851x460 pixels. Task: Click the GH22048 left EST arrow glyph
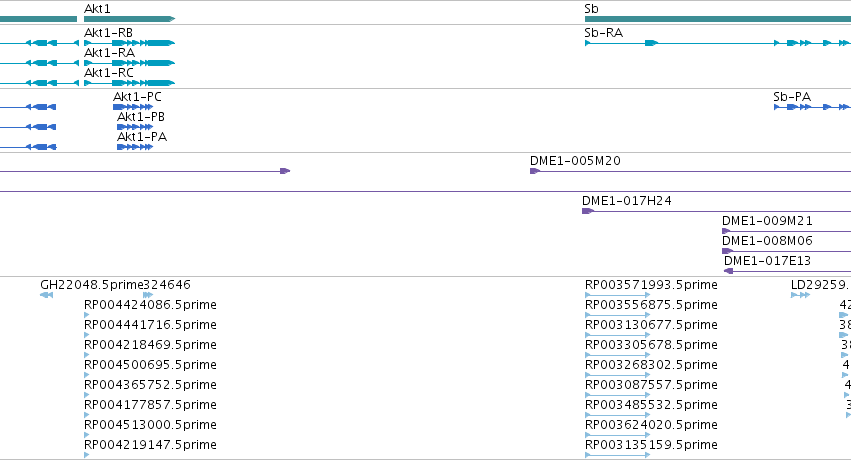[x=47, y=295]
